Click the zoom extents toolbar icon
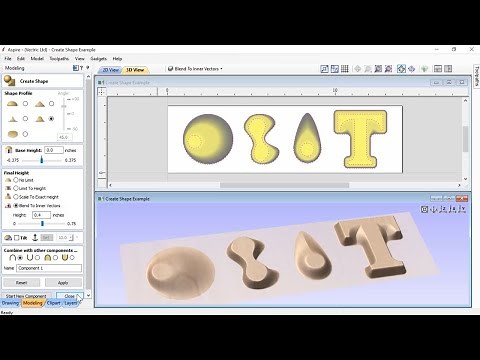 click(378, 69)
